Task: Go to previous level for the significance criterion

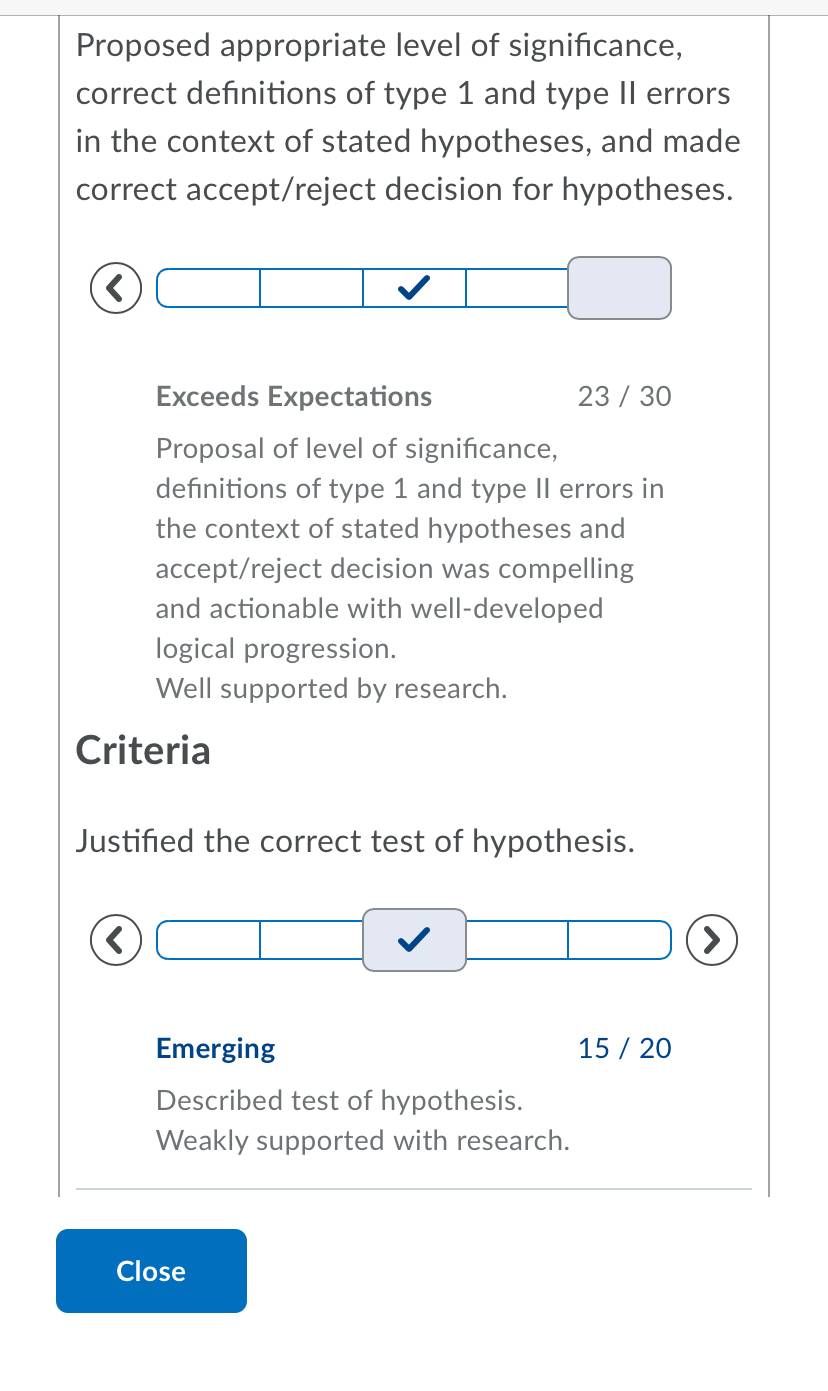Action: pyautogui.click(x=116, y=289)
